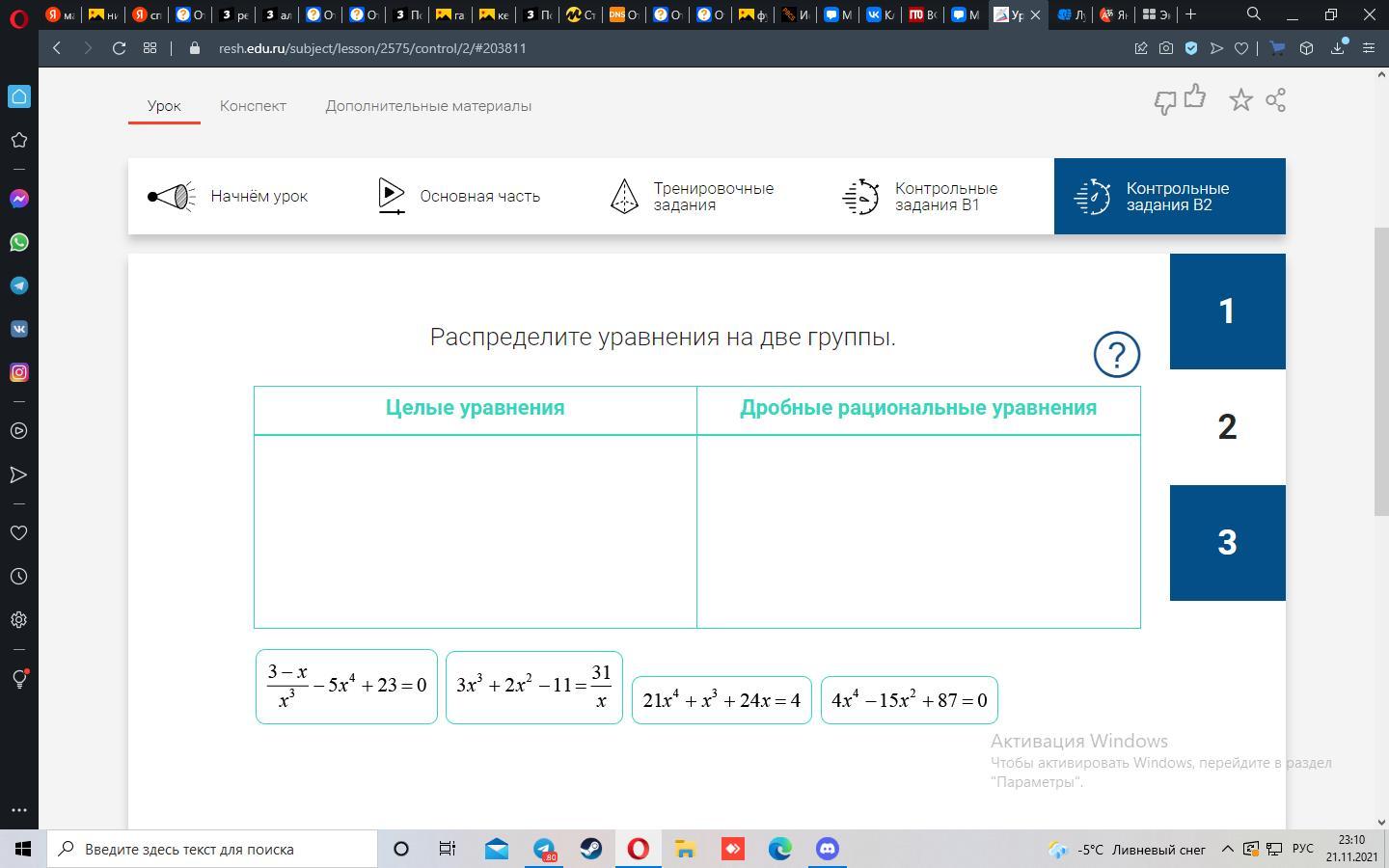Select the equation card ending in 31/x
Screen dimensions: 1389x868
(x=534, y=687)
